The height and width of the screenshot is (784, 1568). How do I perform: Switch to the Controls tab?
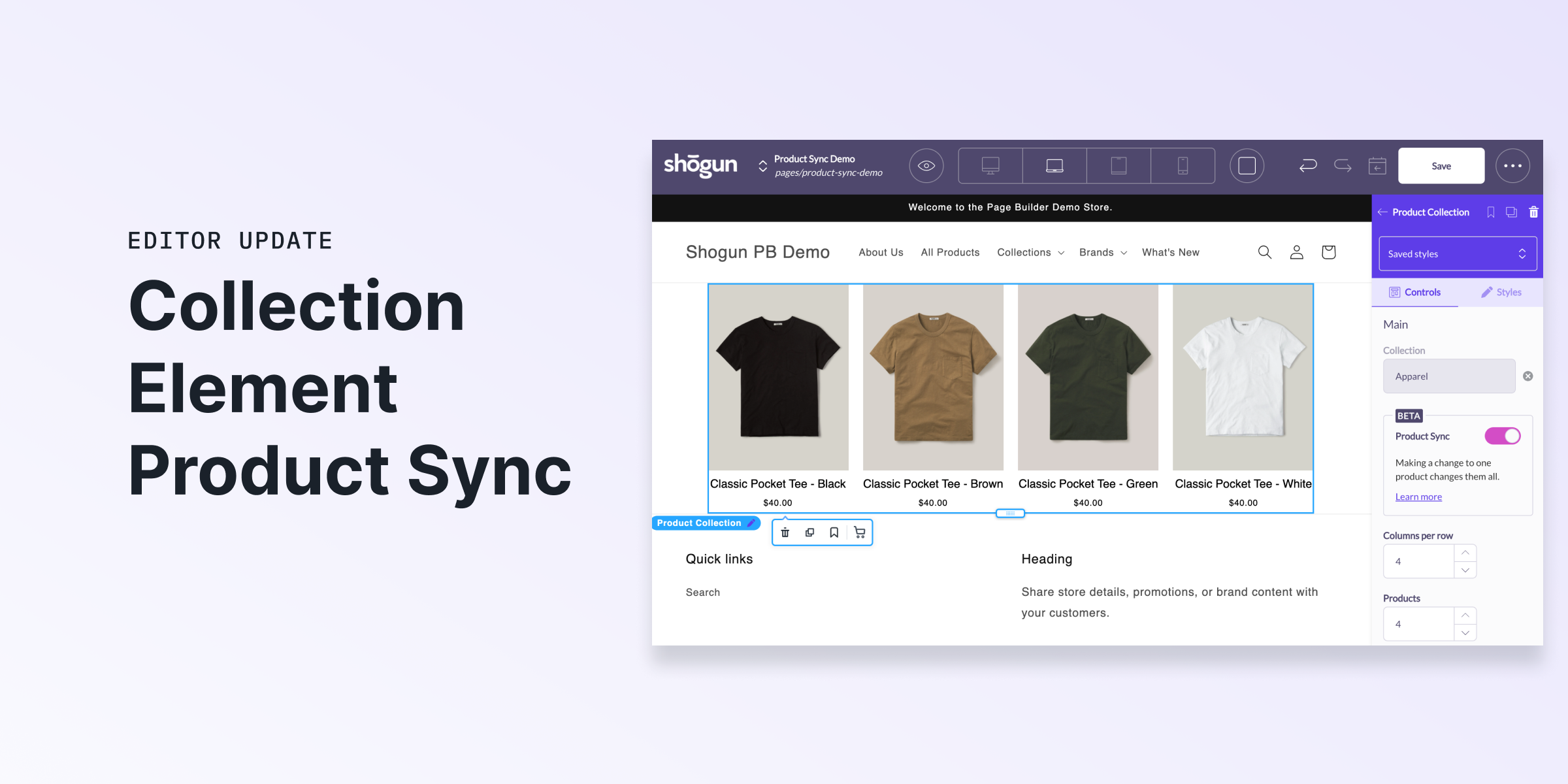tap(1415, 292)
